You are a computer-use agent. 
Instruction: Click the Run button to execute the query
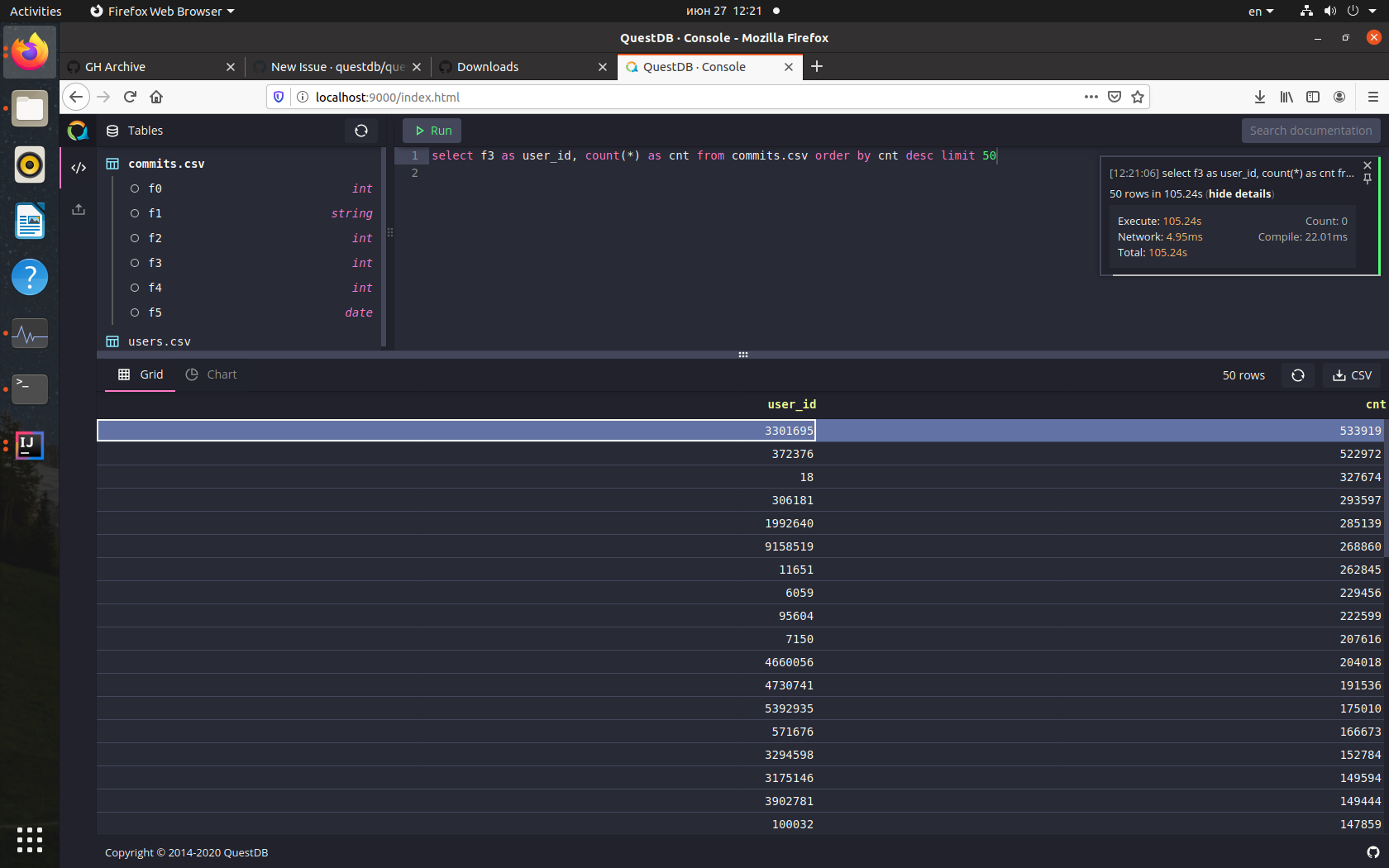tap(431, 130)
